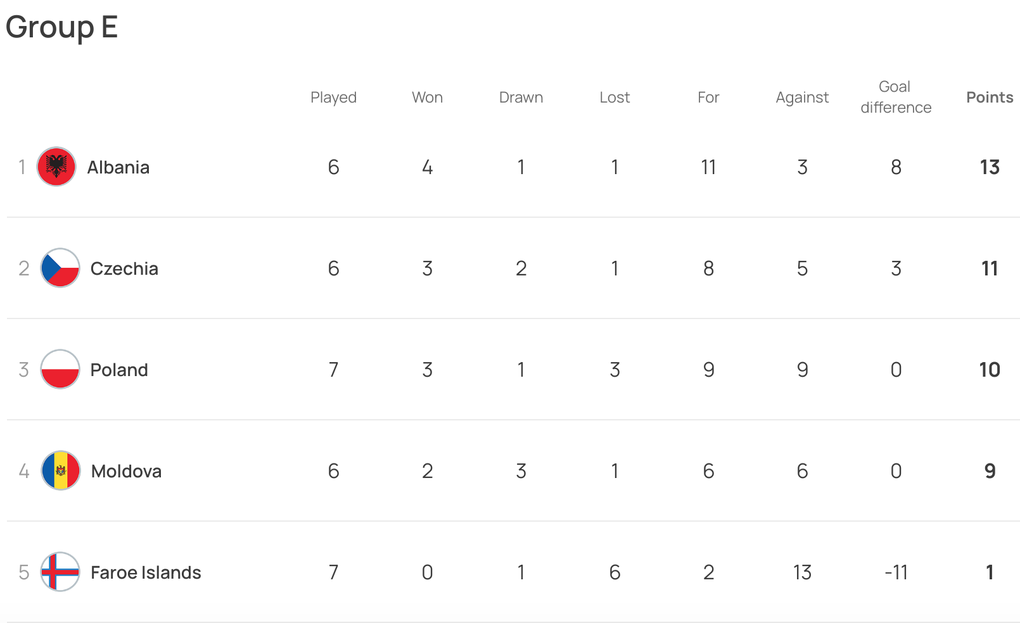Click the Albania flag icon
1020x623 pixels.
tap(56, 167)
